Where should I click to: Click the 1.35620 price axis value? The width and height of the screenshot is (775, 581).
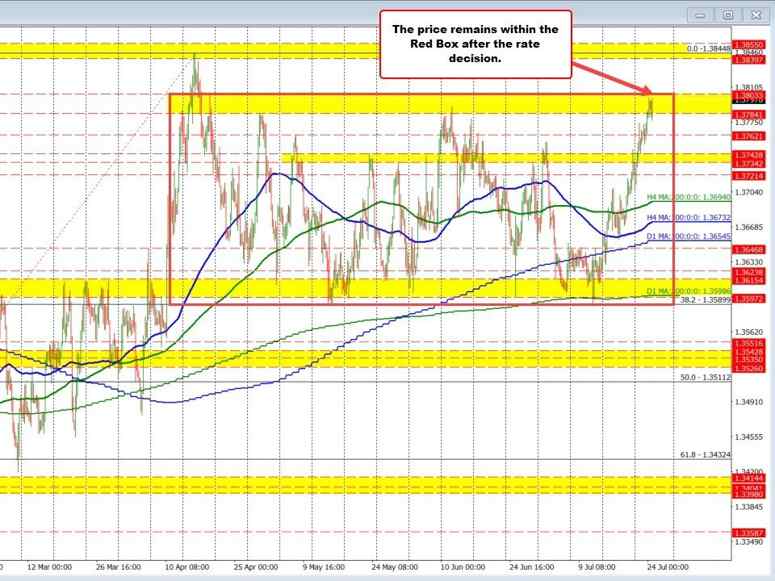(x=749, y=332)
